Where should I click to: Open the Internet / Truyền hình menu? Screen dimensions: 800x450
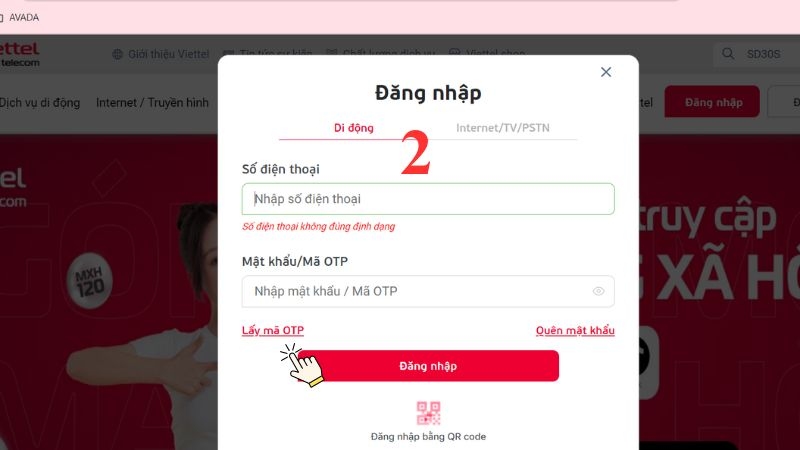[152, 103]
